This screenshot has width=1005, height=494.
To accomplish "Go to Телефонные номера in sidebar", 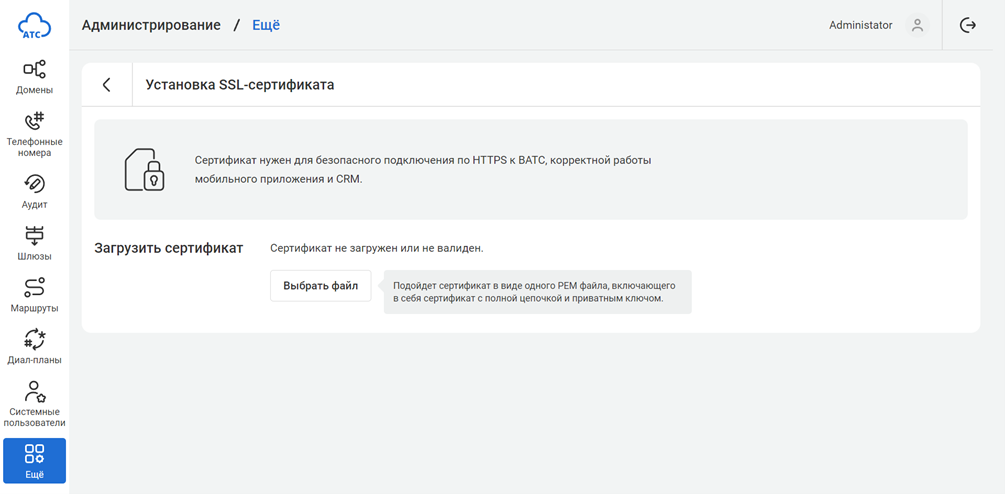I will 34,134.
